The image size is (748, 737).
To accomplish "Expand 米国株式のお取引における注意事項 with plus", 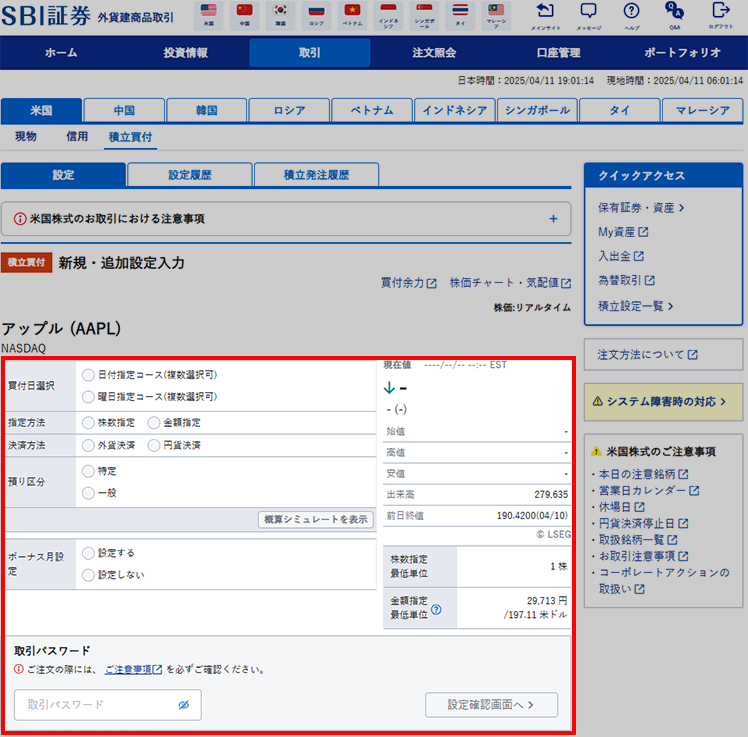I will (x=553, y=218).
